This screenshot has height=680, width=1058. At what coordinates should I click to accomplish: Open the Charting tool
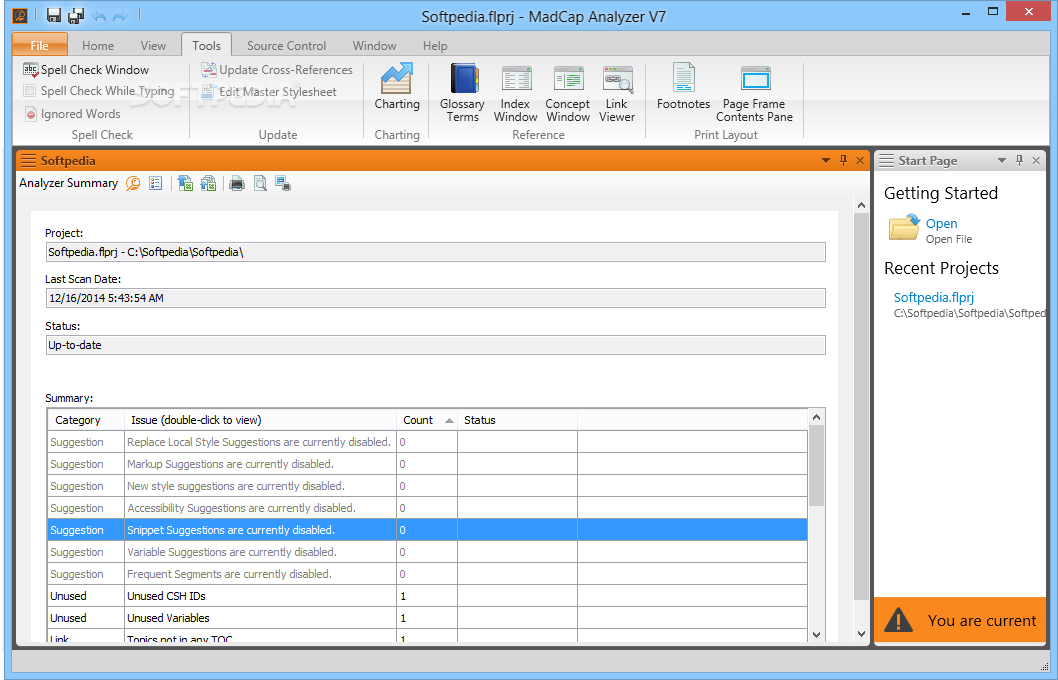coord(397,86)
